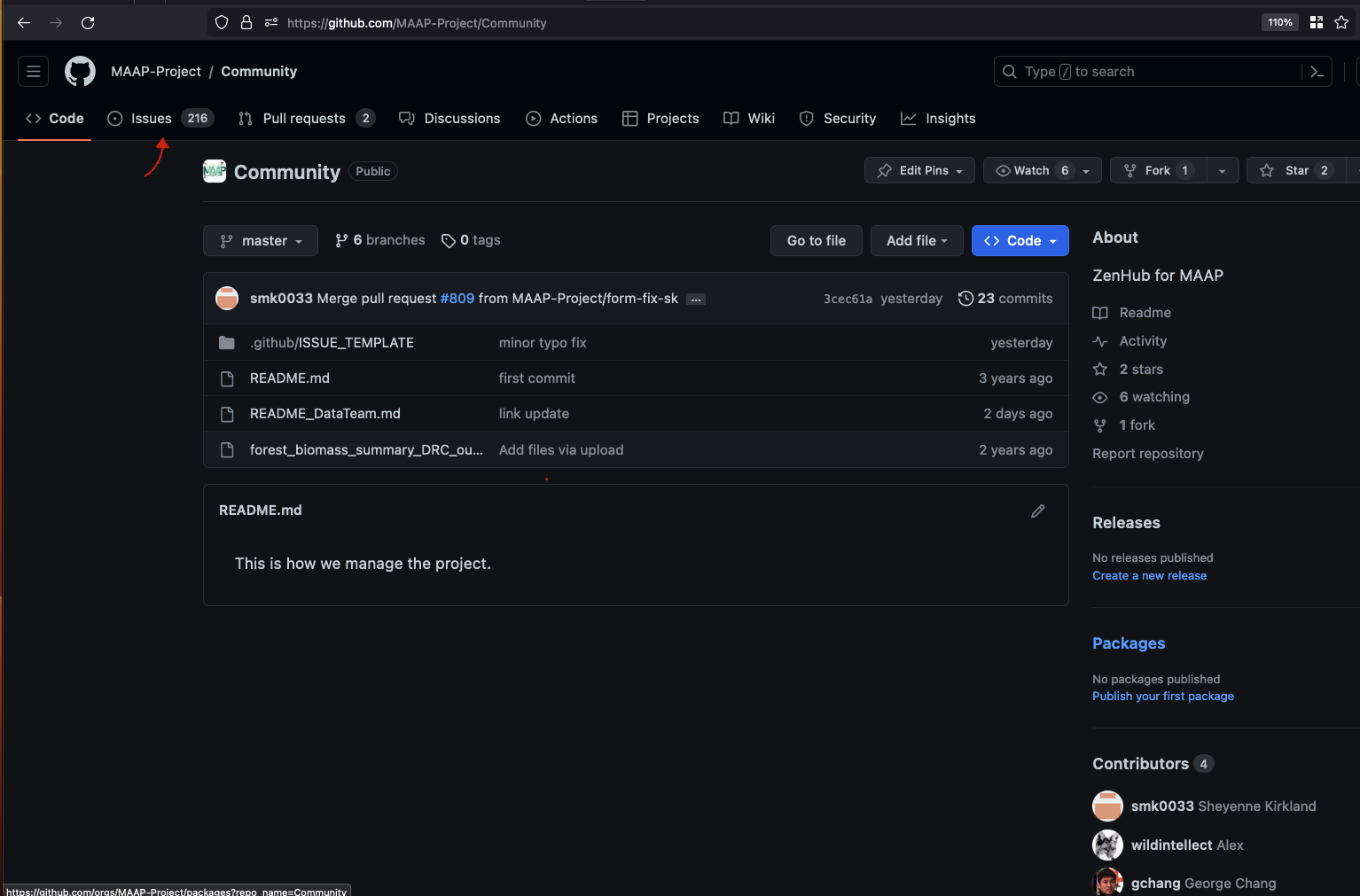Viewport: 1360px width, 896px height.
Task: Click Report repository link
Action: (1147, 454)
